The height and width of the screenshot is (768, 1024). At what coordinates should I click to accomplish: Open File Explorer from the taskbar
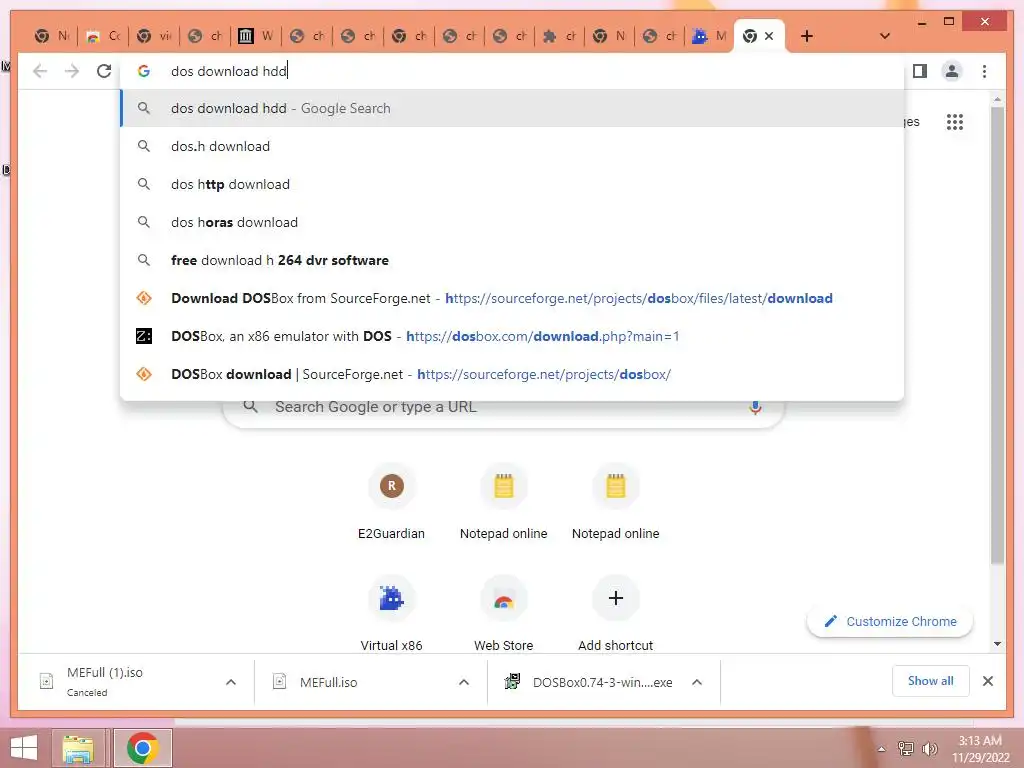pyautogui.click(x=78, y=748)
